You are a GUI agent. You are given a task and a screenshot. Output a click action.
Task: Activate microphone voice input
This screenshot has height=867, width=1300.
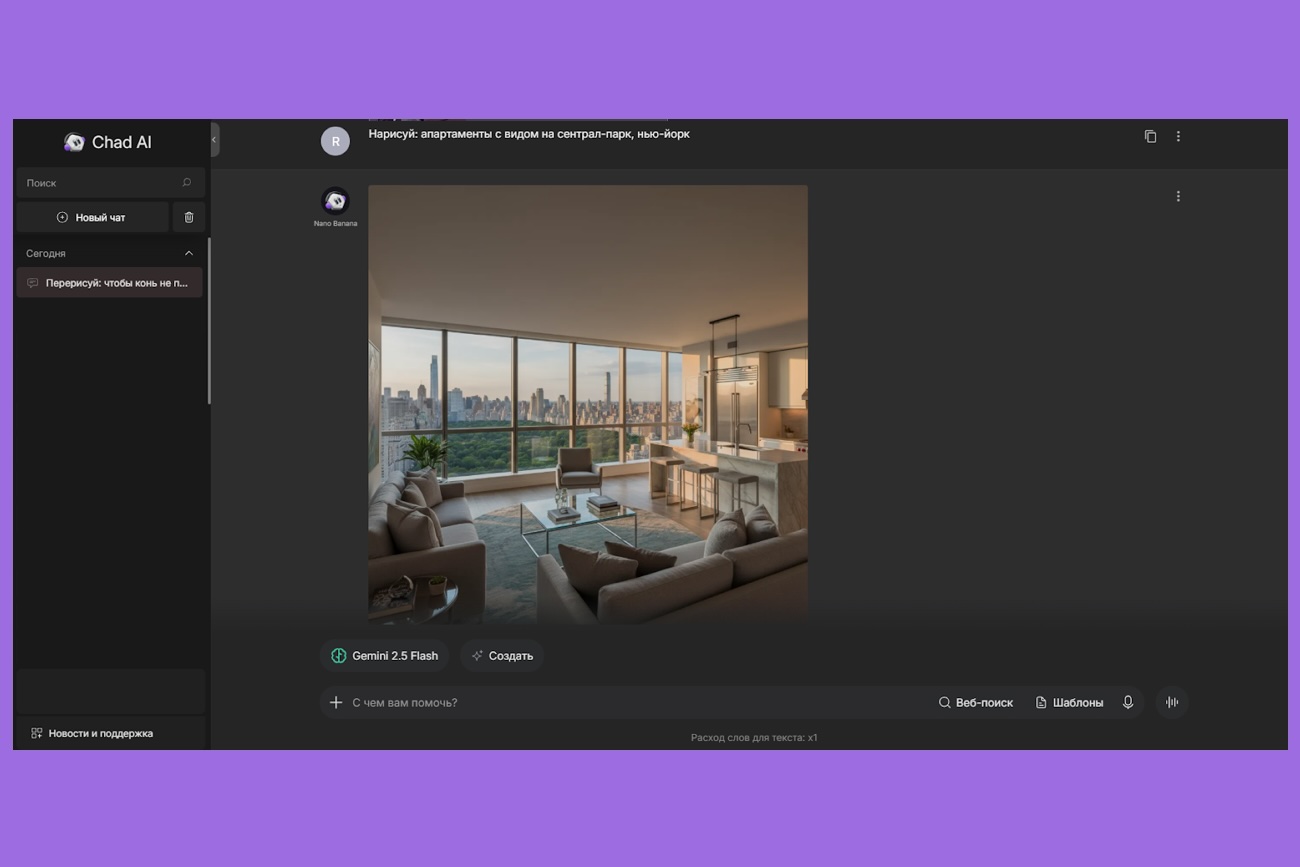pyautogui.click(x=1128, y=702)
